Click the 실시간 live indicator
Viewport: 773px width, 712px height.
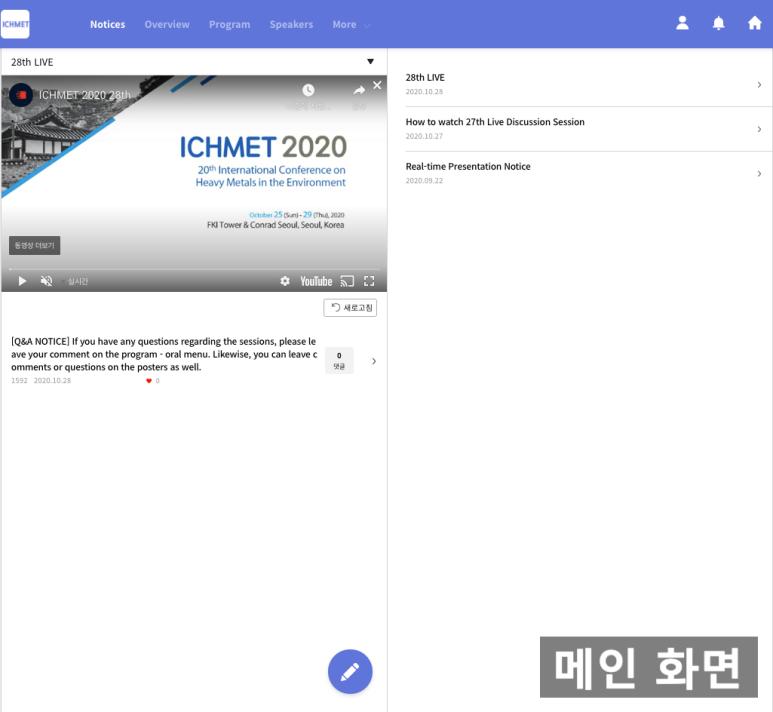(77, 281)
